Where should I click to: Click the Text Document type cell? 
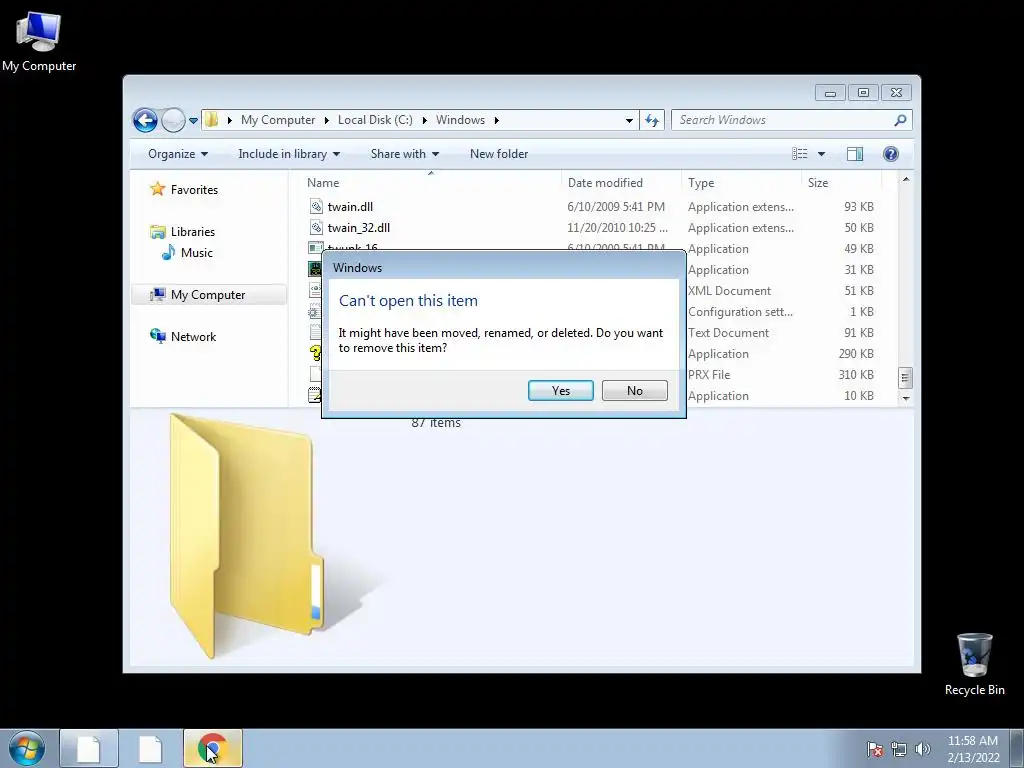728,333
